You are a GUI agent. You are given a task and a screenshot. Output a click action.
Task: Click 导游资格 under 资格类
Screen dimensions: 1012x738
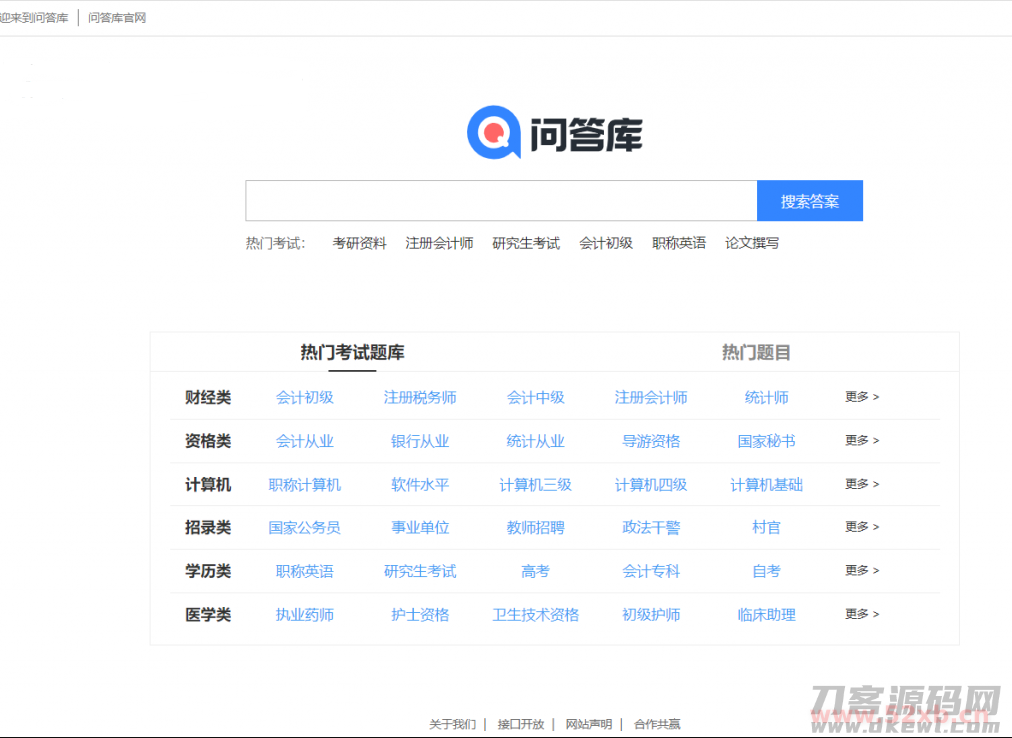click(650, 440)
